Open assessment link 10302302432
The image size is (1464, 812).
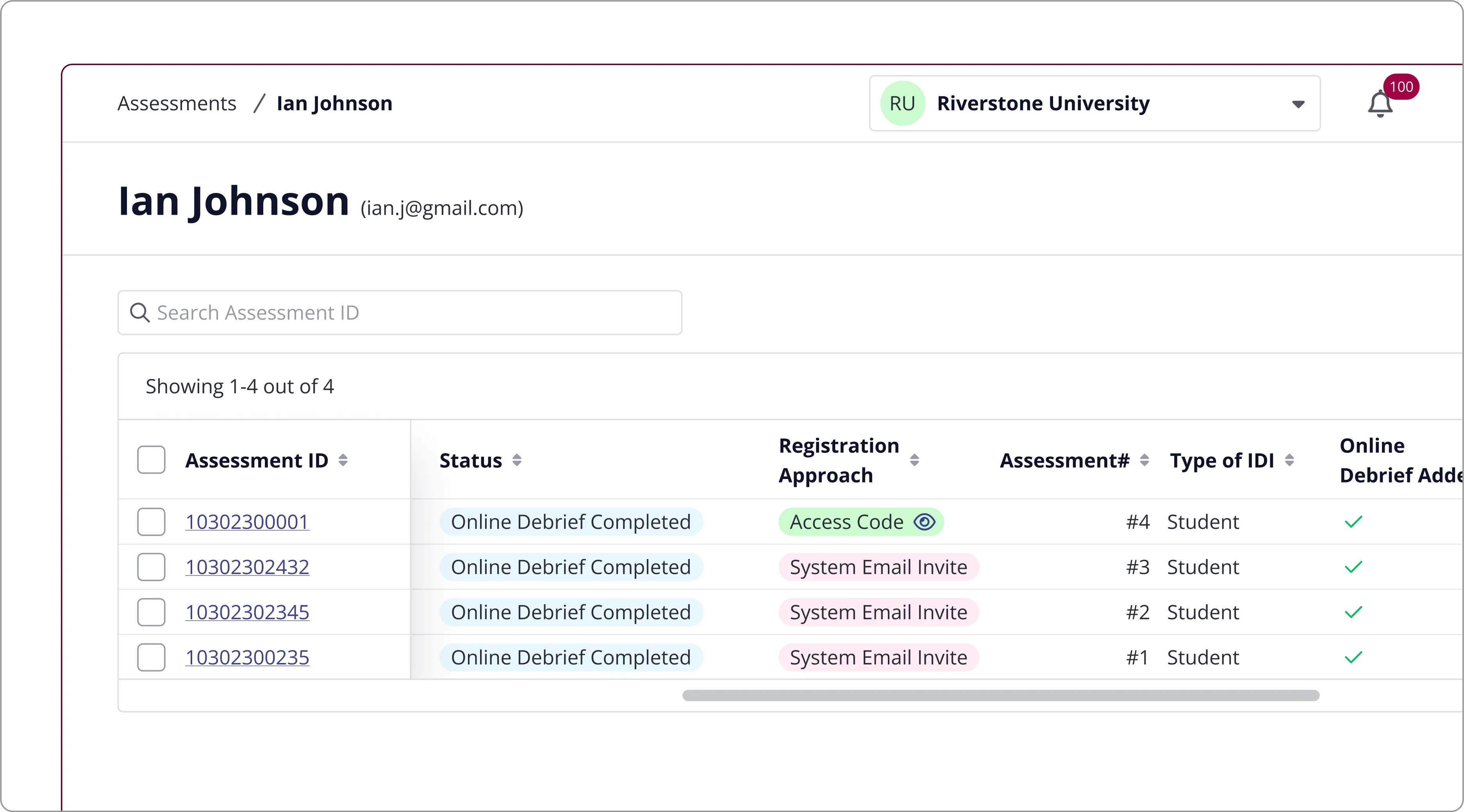(x=247, y=567)
